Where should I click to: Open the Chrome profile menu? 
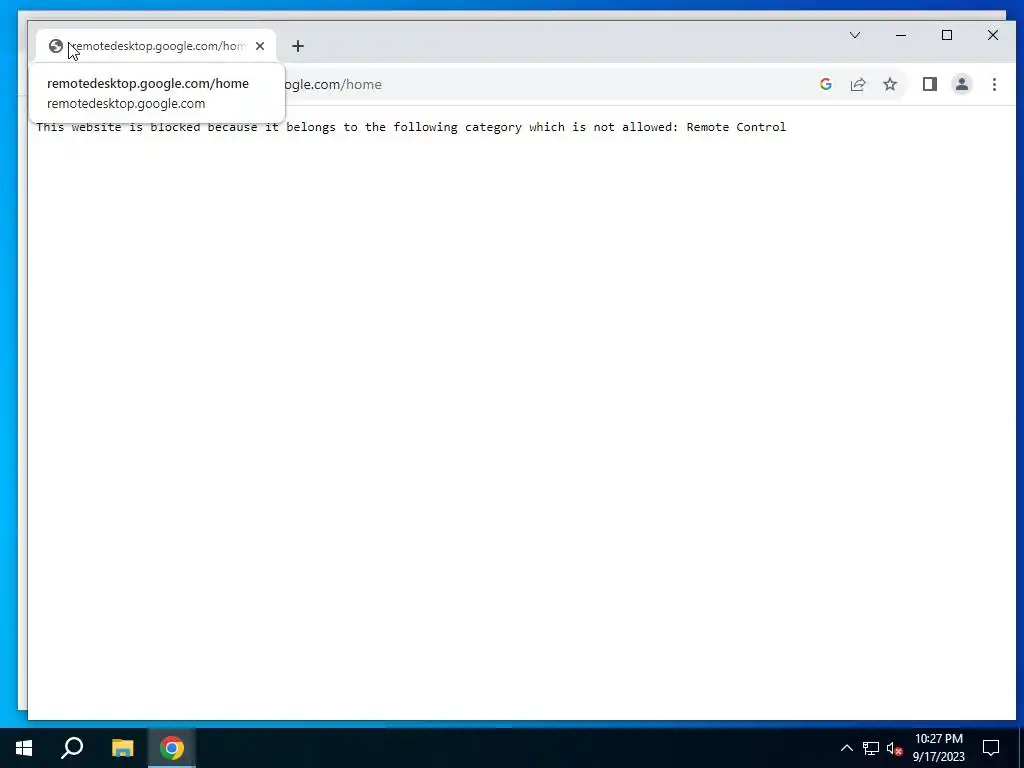961,84
